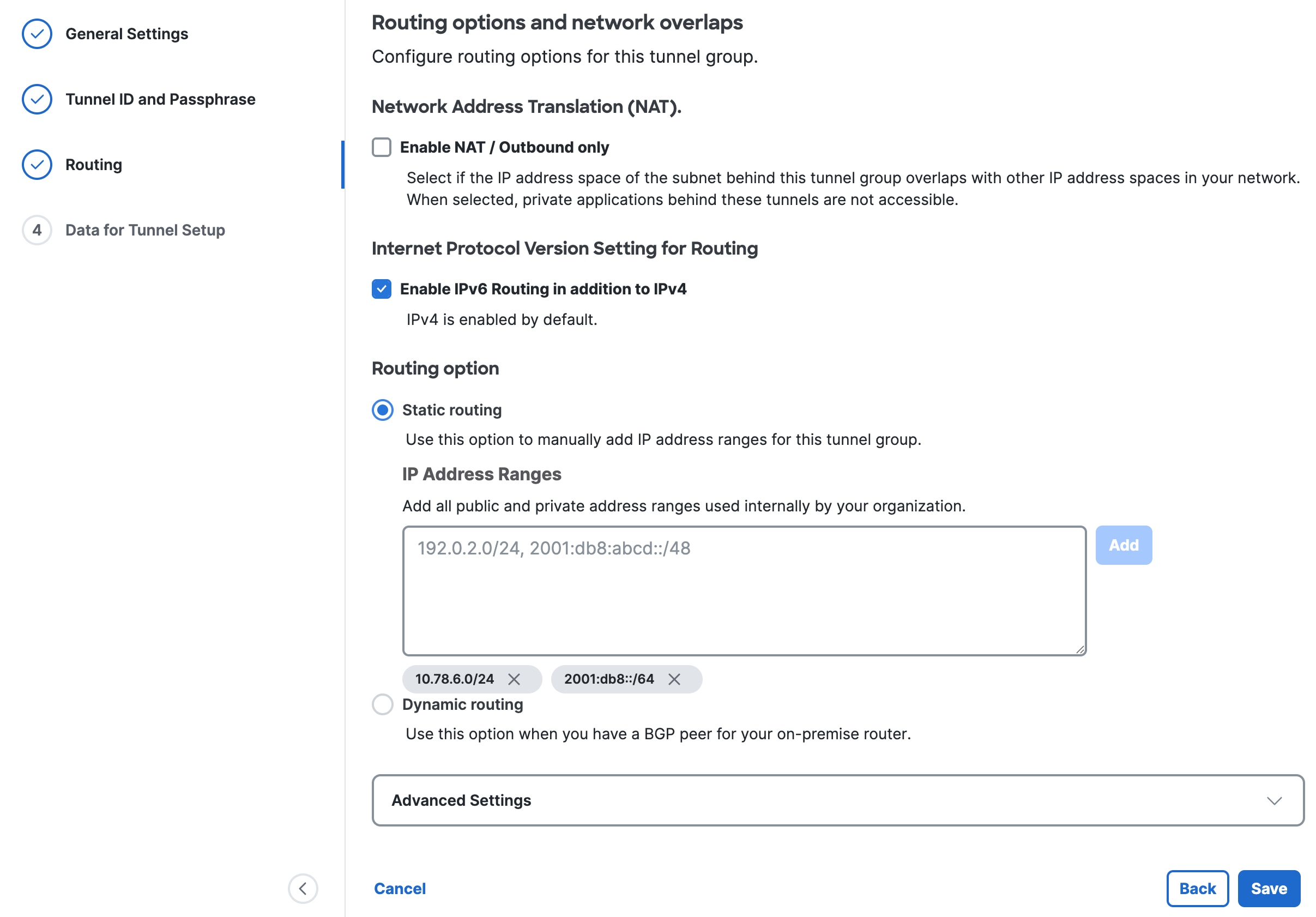The width and height of the screenshot is (1316, 917).
Task: Cancel the tunnel group setup
Action: tap(400, 888)
